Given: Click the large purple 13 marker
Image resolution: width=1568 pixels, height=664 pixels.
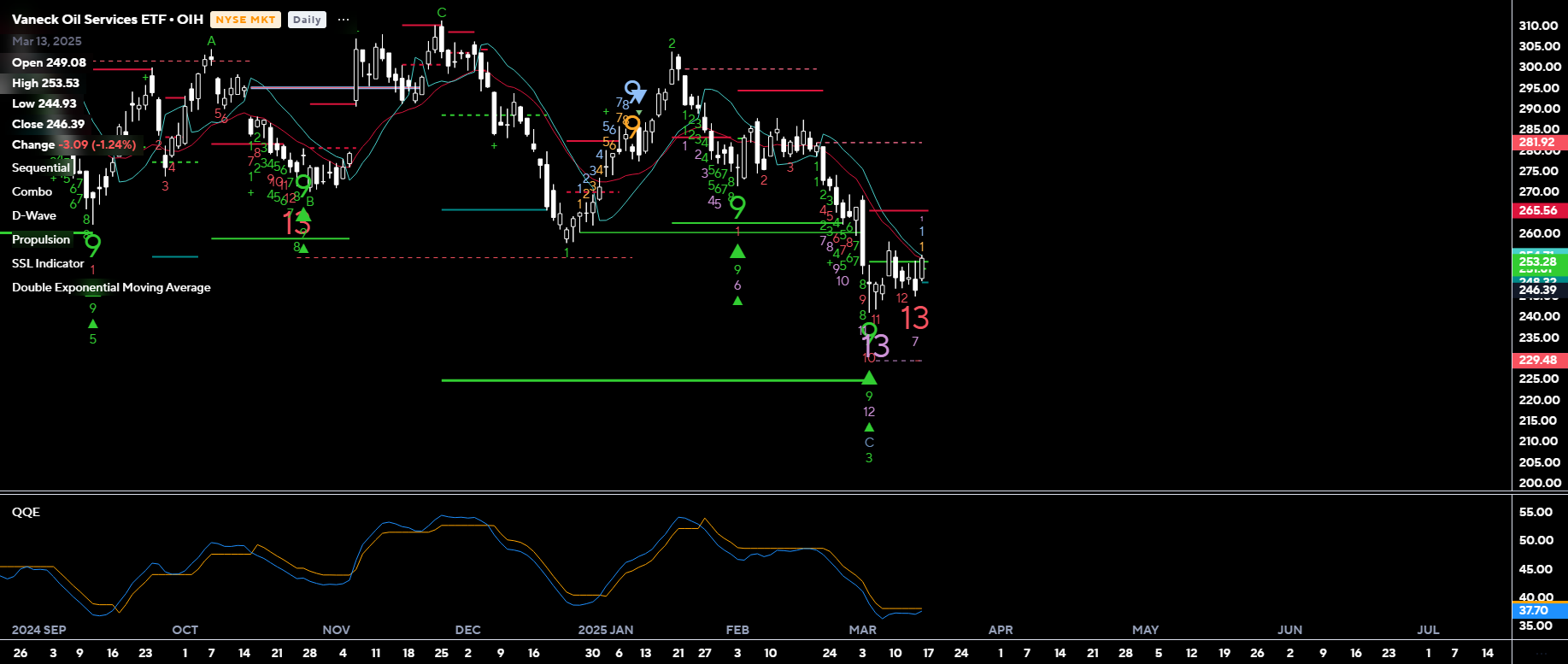Looking at the screenshot, I should click(876, 346).
